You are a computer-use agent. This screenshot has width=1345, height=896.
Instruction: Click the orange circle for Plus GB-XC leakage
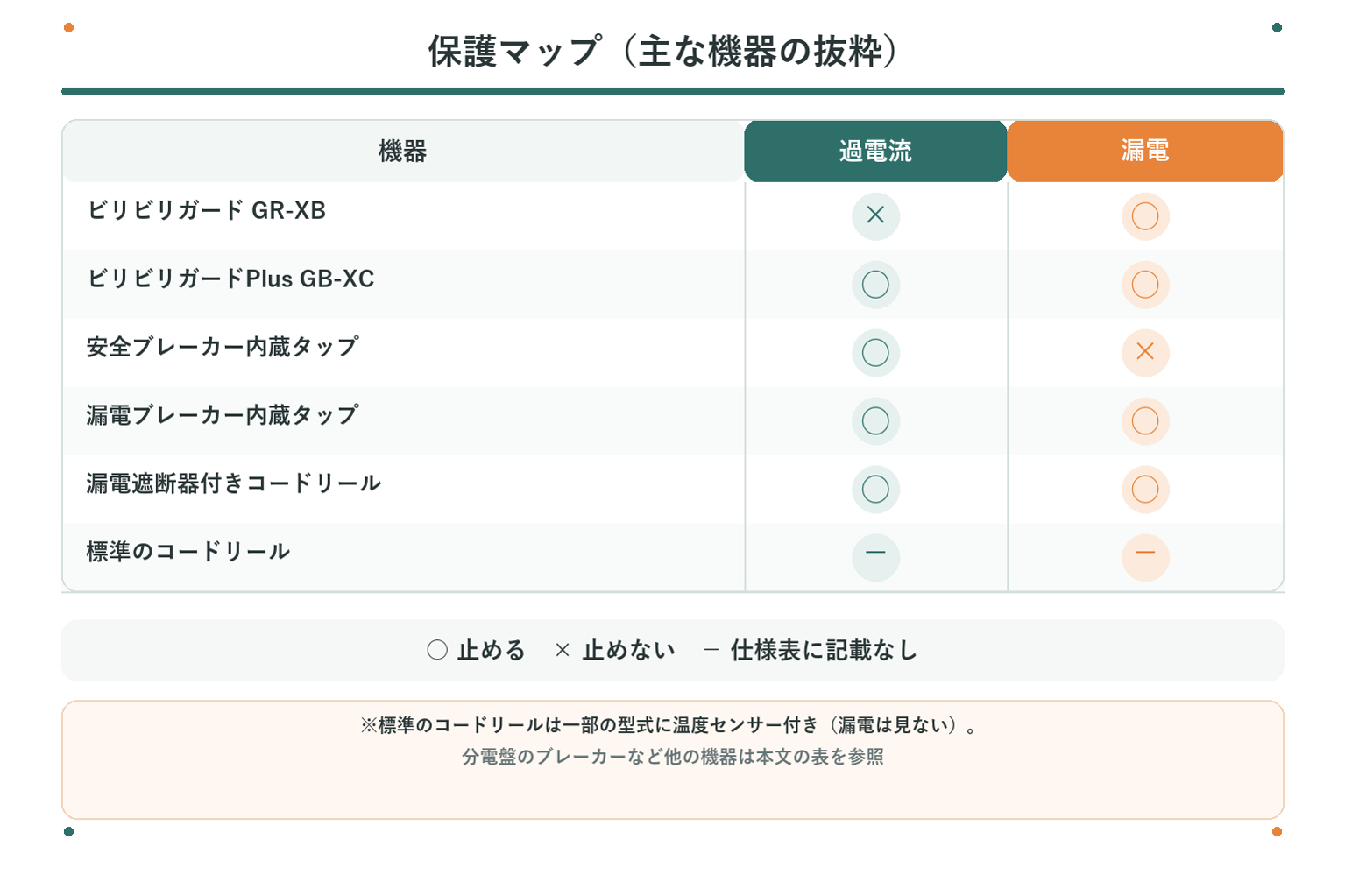pos(1145,284)
